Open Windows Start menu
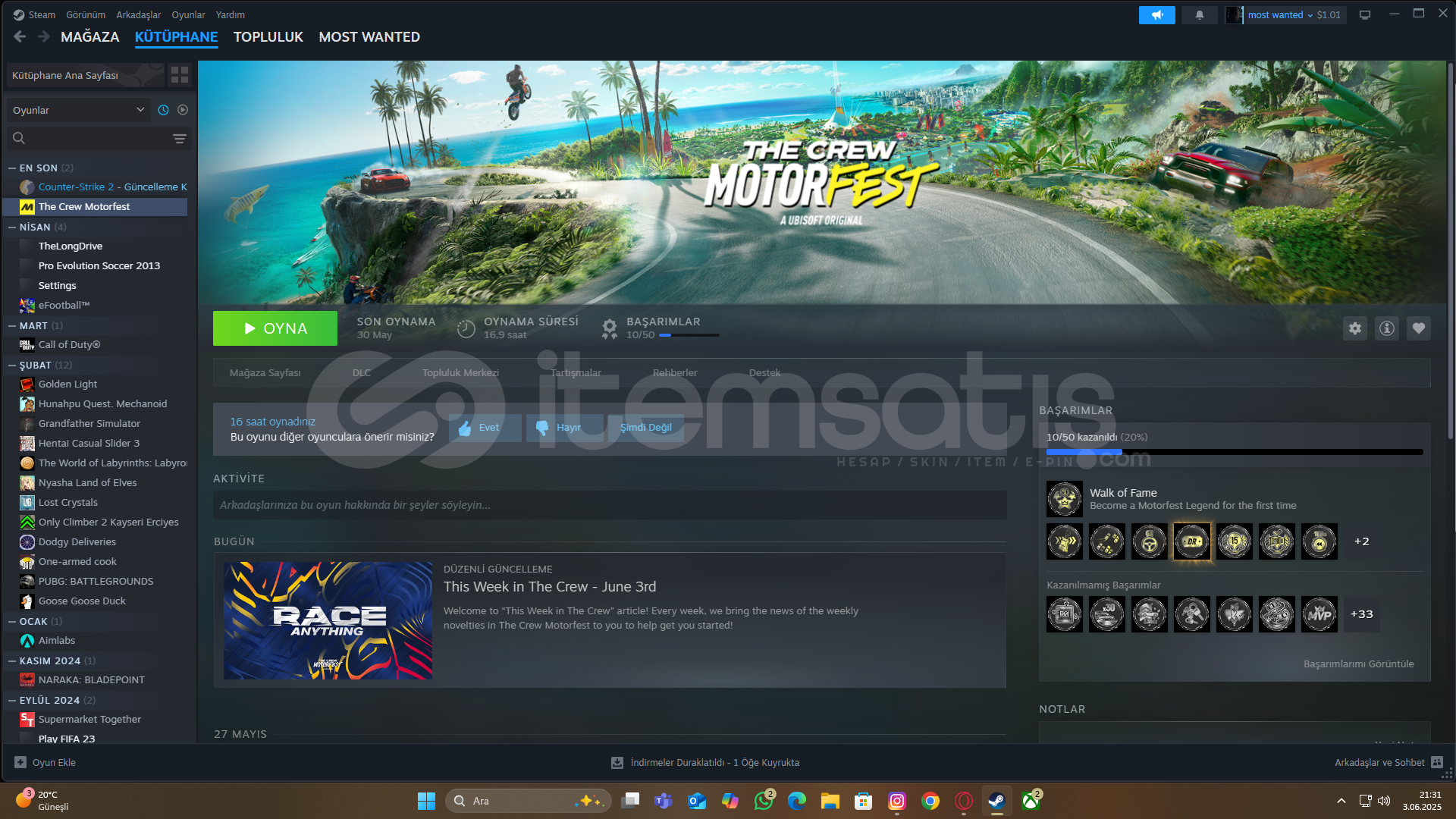Viewport: 1456px width, 819px height. pyautogui.click(x=426, y=801)
